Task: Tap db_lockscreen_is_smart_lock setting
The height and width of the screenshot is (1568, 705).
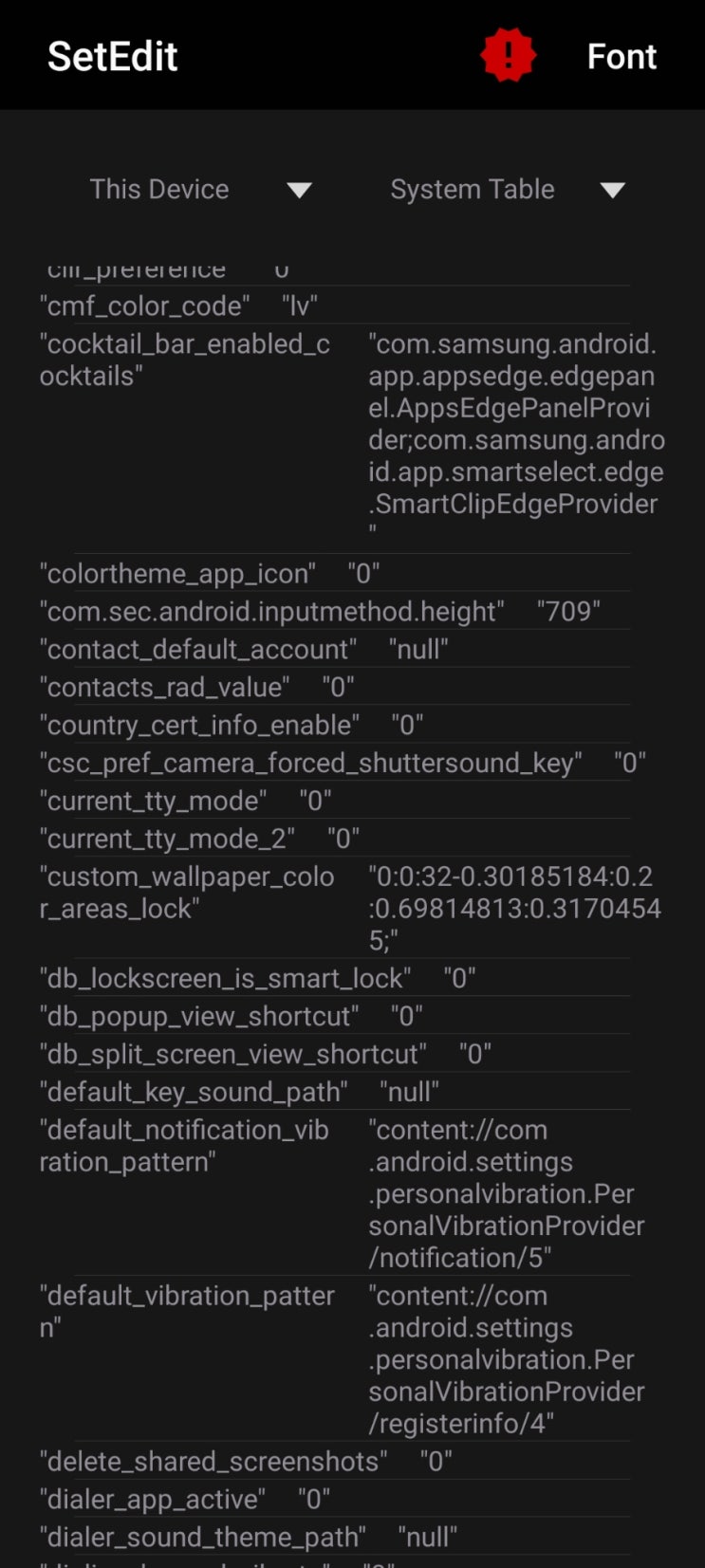Action: pyautogui.click(x=257, y=978)
